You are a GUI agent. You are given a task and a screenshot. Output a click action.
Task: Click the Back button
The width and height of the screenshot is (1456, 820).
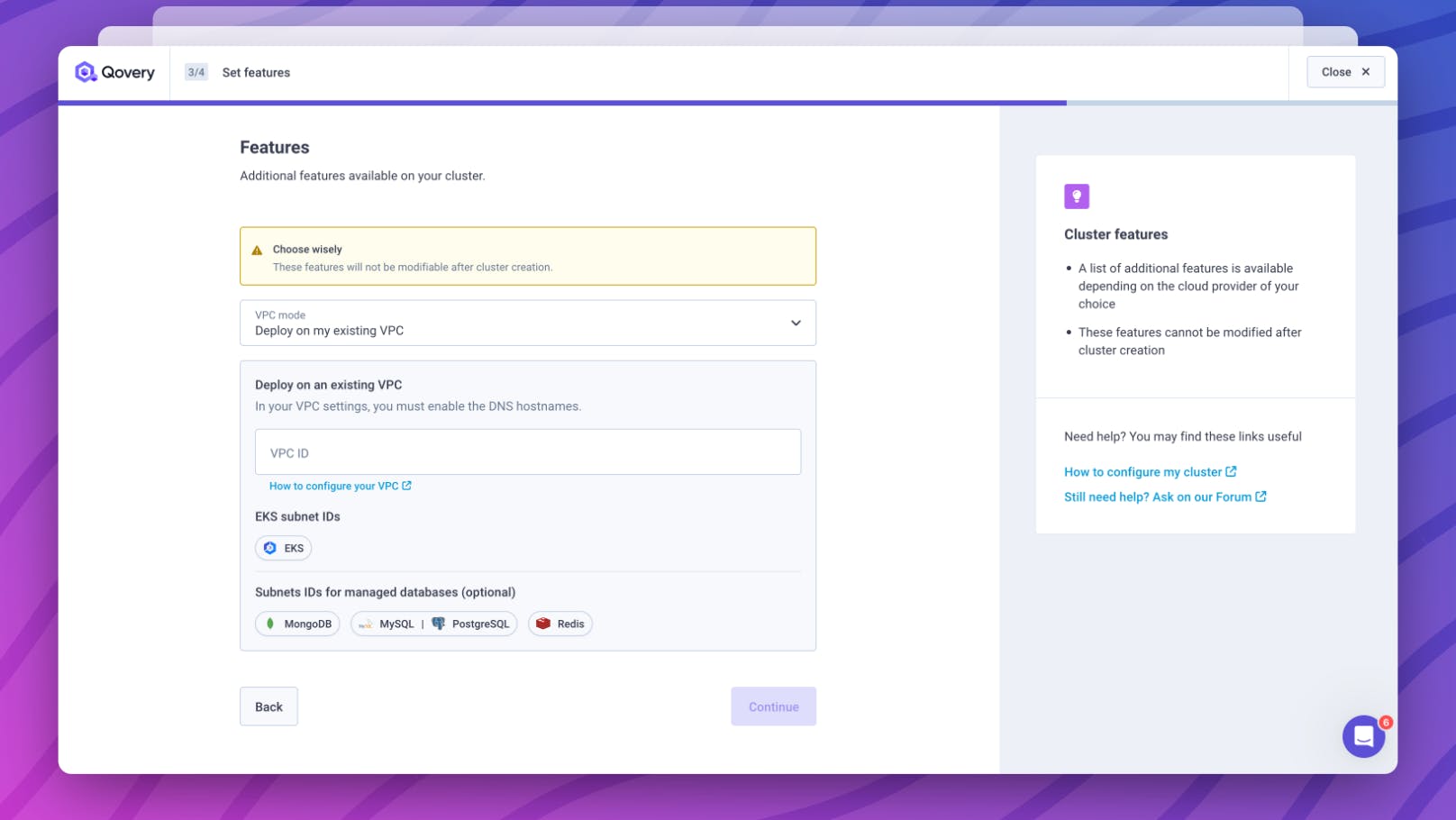click(268, 706)
